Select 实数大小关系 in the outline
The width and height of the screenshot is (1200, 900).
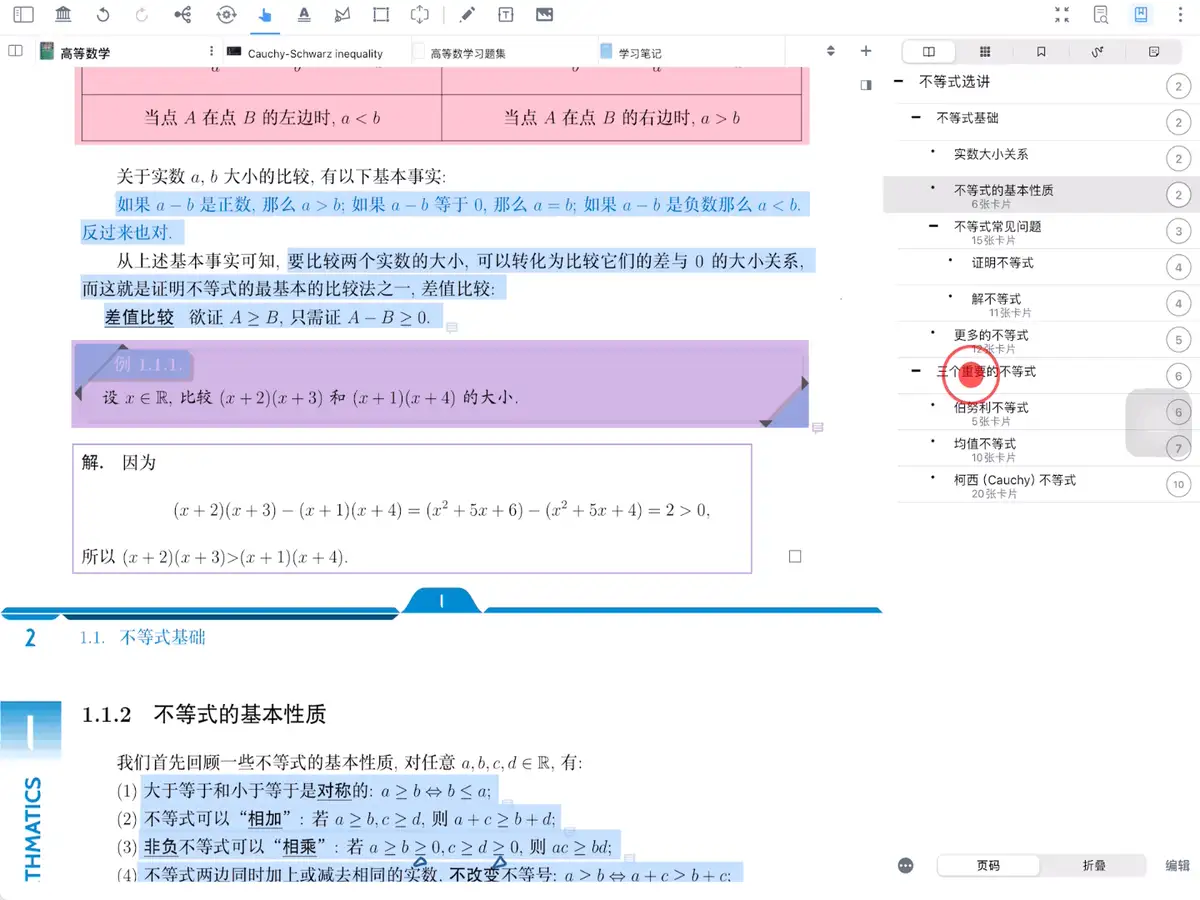(991, 154)
